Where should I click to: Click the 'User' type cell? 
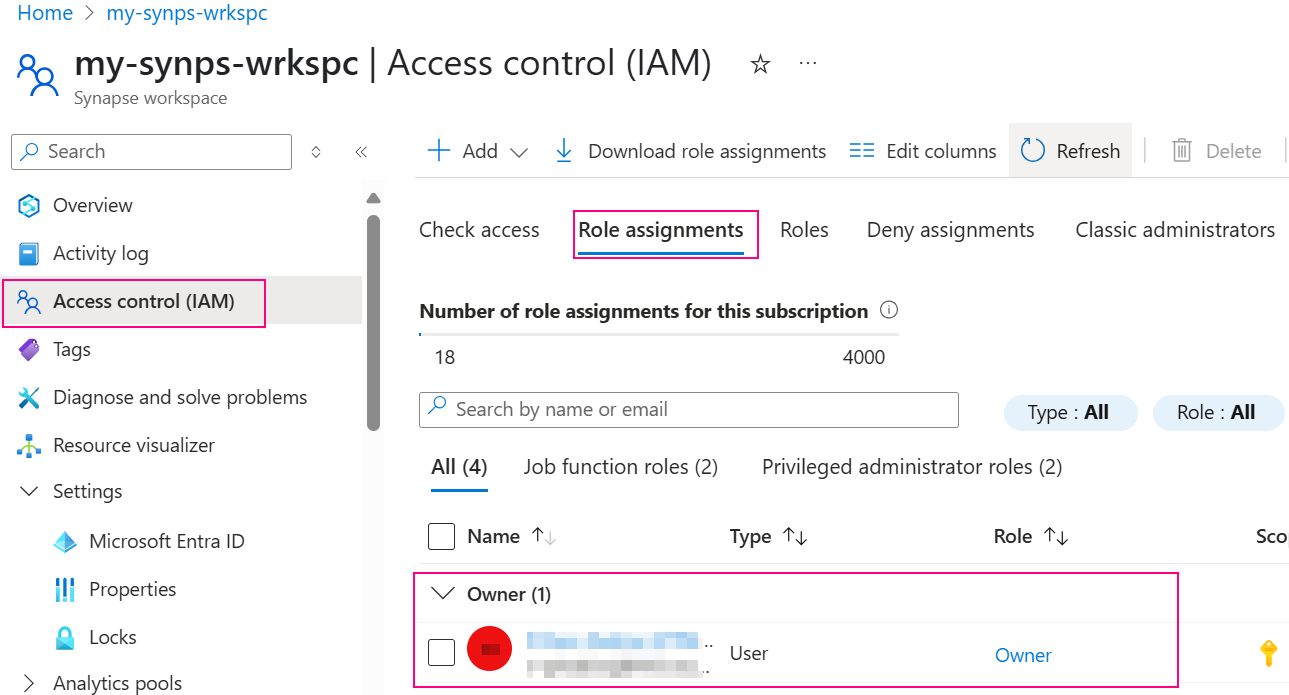tap(749, 653)
